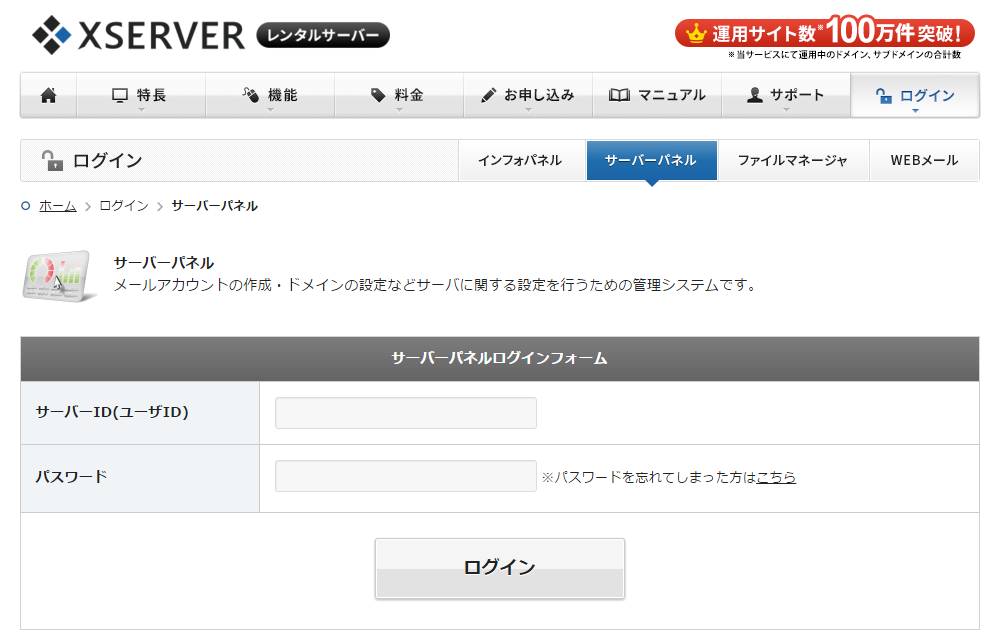
Task: Open the ファイルマネージャ tab
Action: (792, 161)
